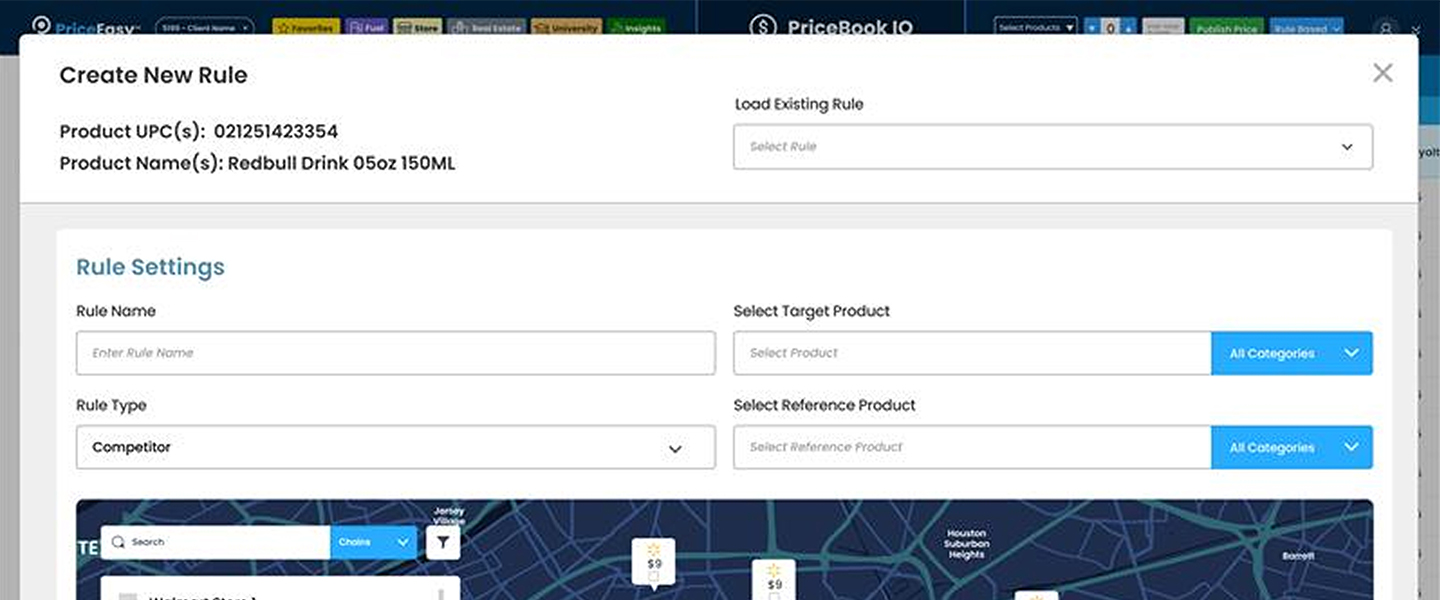Open the Store section
The image size is (1440, 600).
pos(418,27)
